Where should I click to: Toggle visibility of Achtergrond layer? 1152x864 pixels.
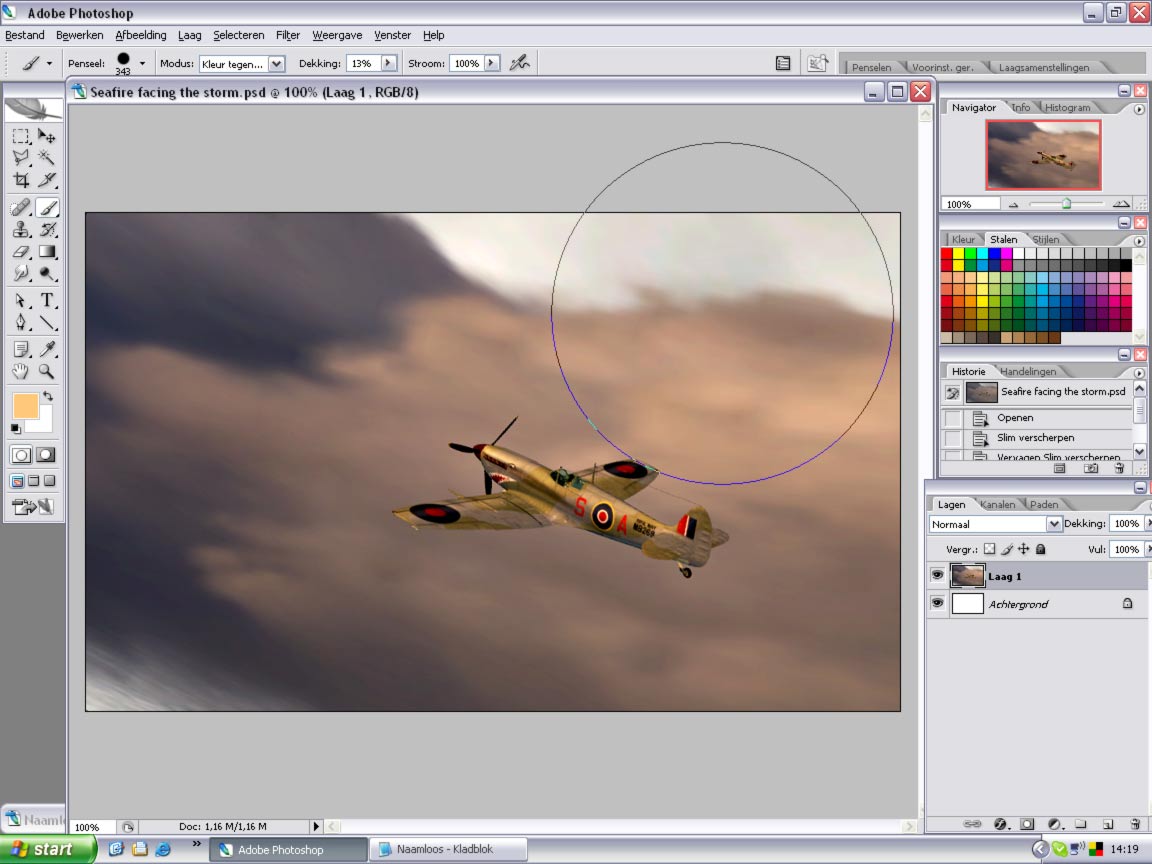pos(937,604)
